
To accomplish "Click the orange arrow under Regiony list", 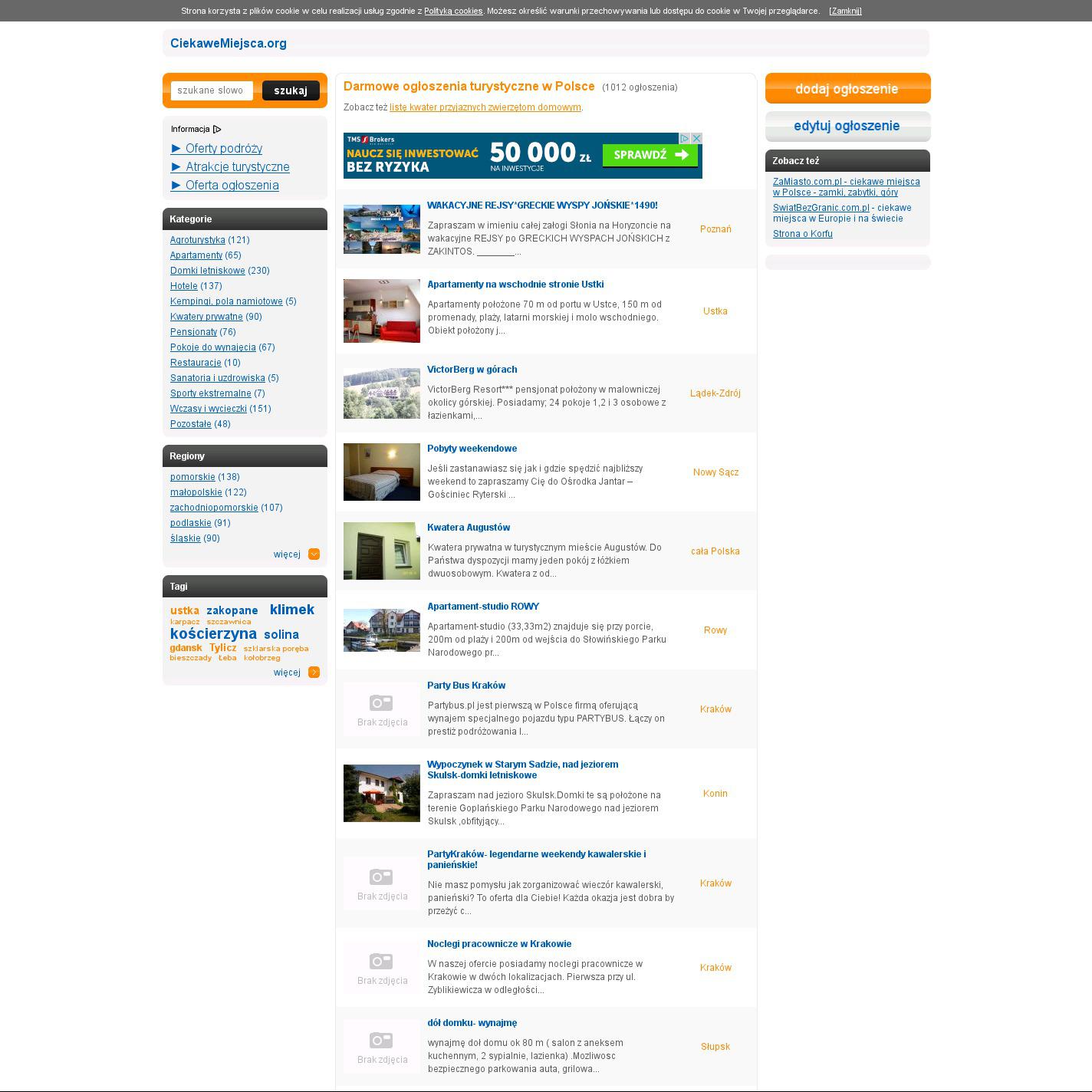I will pos(314,554).
